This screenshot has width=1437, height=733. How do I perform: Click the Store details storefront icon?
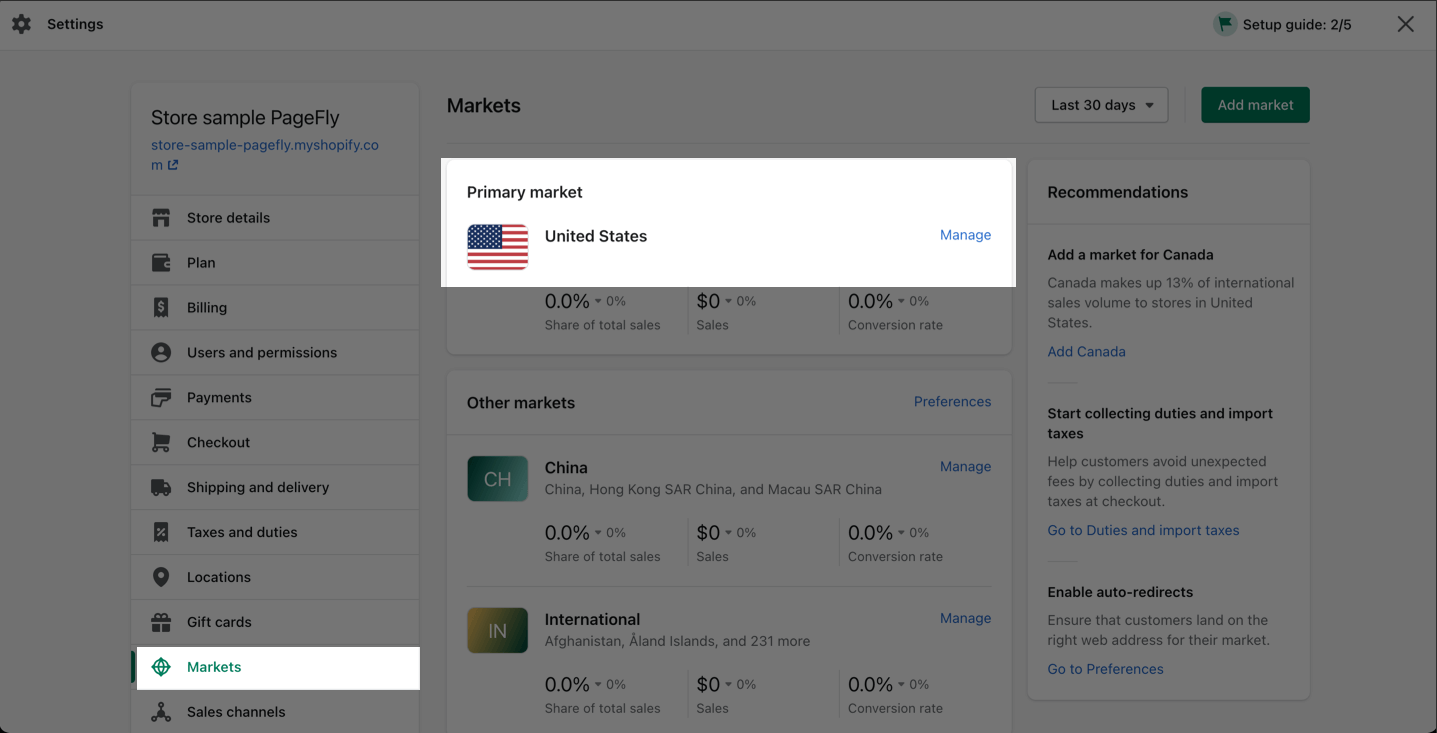point(161,218)
